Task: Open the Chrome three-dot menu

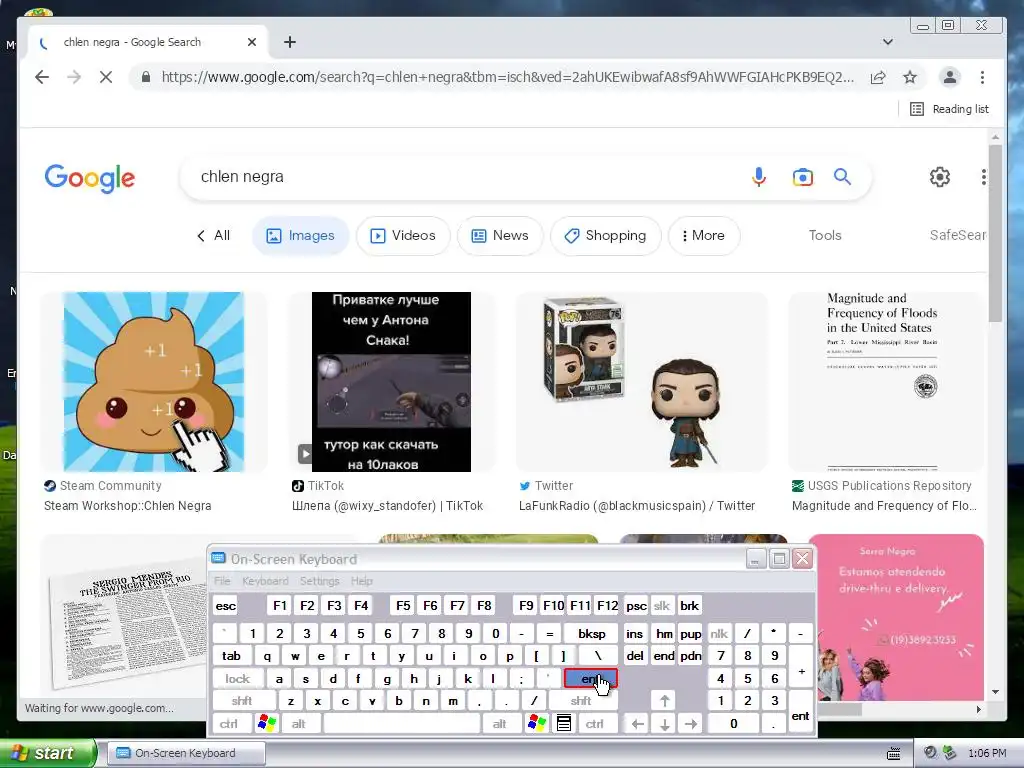Action: (982, 77)
